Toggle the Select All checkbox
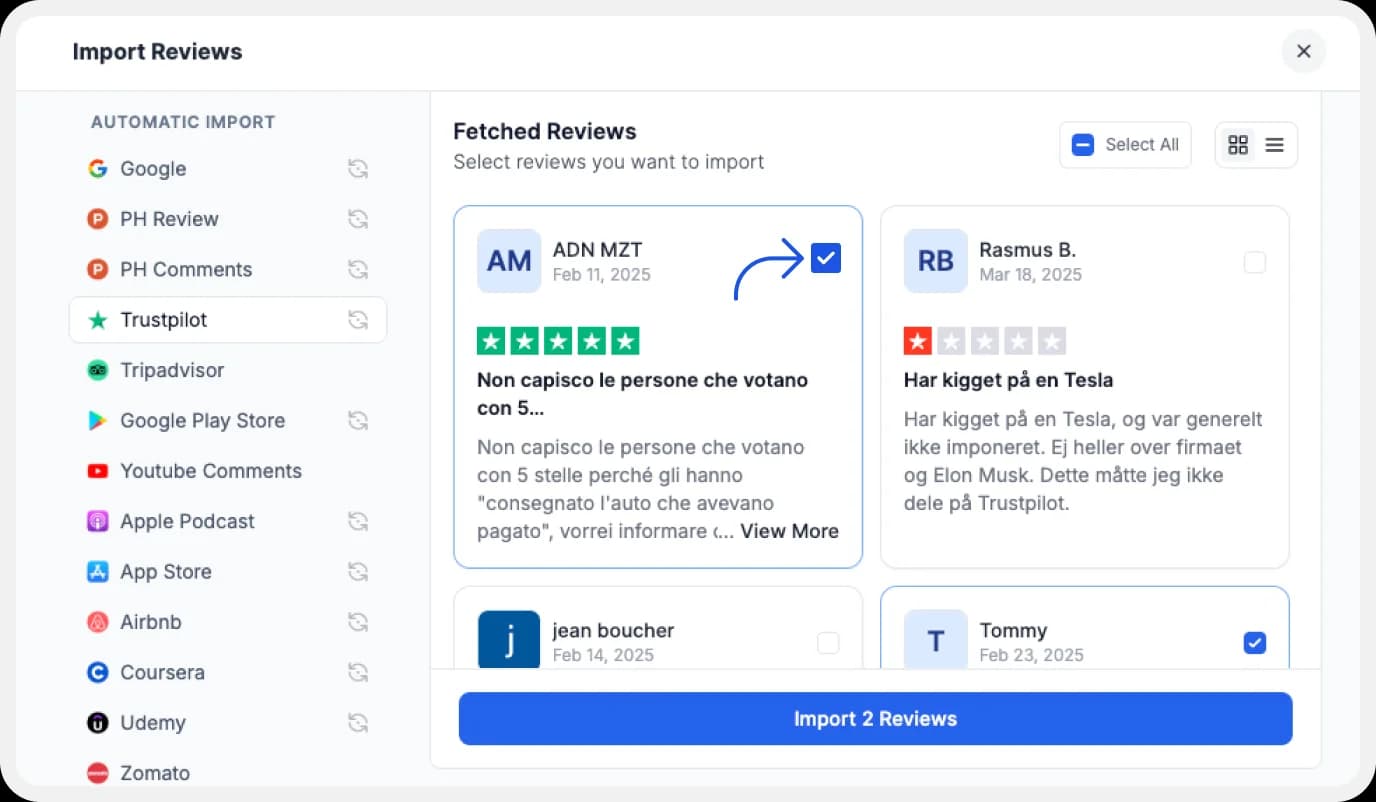This screenshot has width=1376, height=802. (x=1082, y=144)
